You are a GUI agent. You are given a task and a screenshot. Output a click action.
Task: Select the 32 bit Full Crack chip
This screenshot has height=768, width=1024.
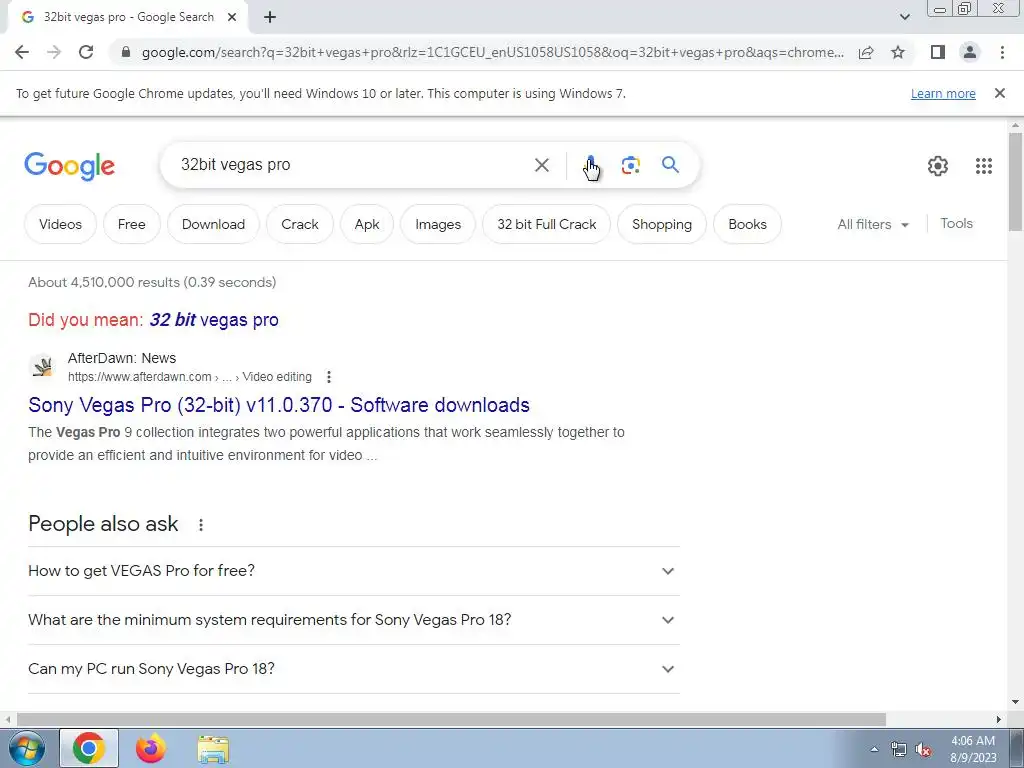547,224
